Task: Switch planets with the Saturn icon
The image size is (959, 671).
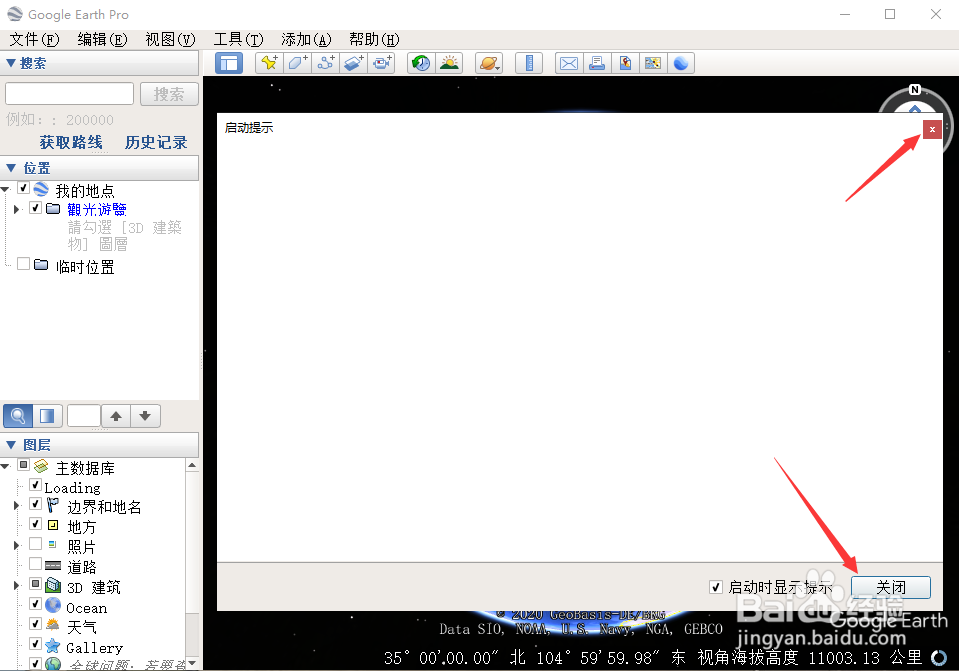Action: [x=489, y=63]
